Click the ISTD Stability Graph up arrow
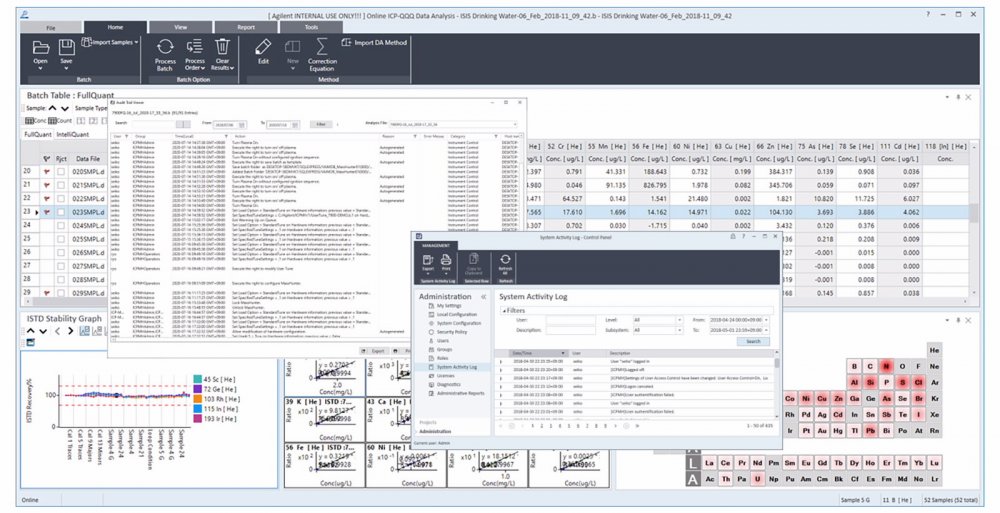The width and height of the screenshot is (1000, 513). 31,331
